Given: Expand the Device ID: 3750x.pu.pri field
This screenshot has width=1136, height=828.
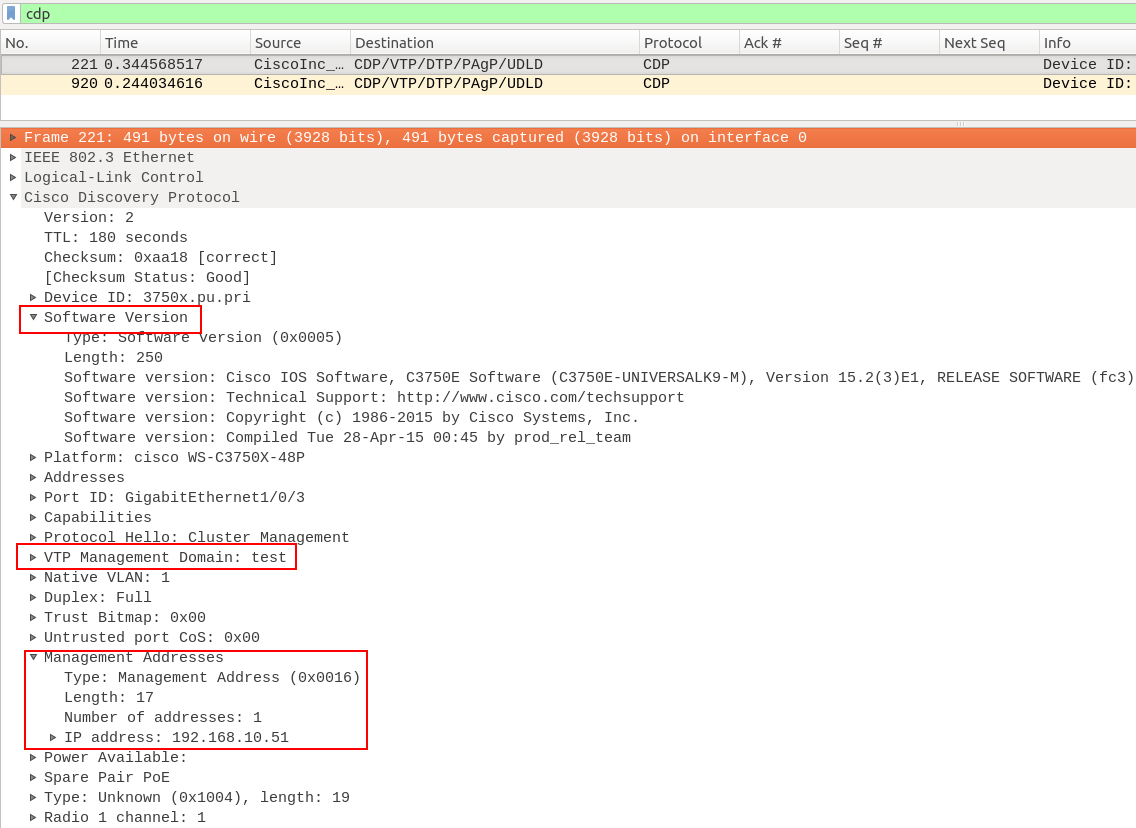Looking at the screenshot, I should click(x=33, y=297).
